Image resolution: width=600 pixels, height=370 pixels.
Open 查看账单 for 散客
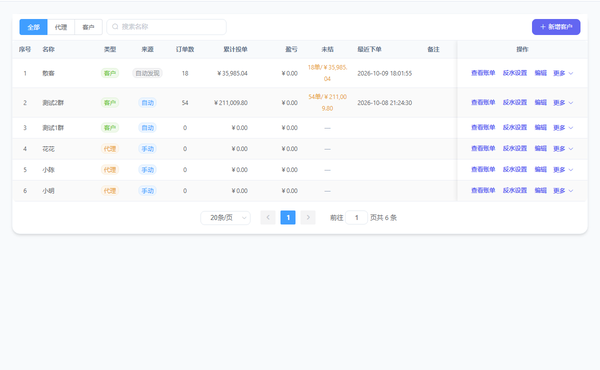point(483,73)
